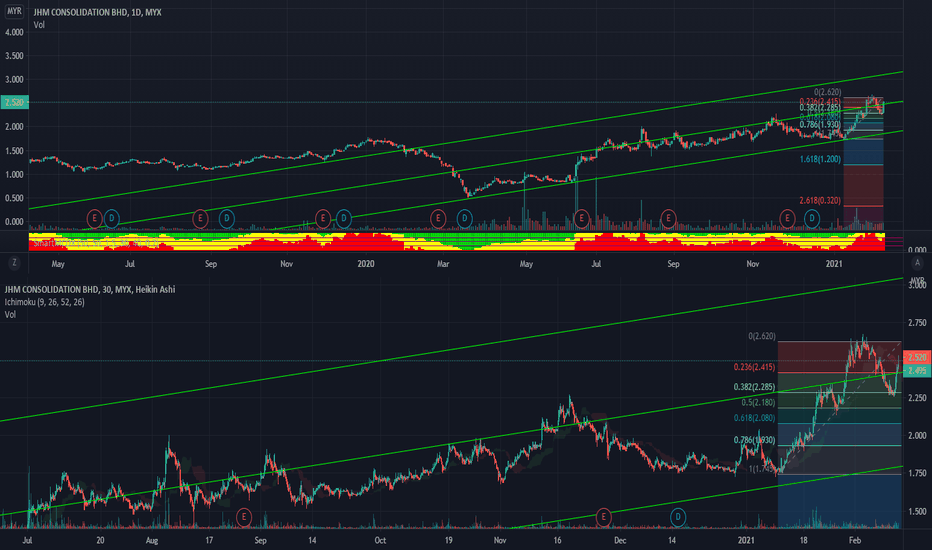Click the daily chart's dividend marker just before 2020
The width and height of the screenshot is (932, 550).
pyautogui.click(x=344, y=219)
